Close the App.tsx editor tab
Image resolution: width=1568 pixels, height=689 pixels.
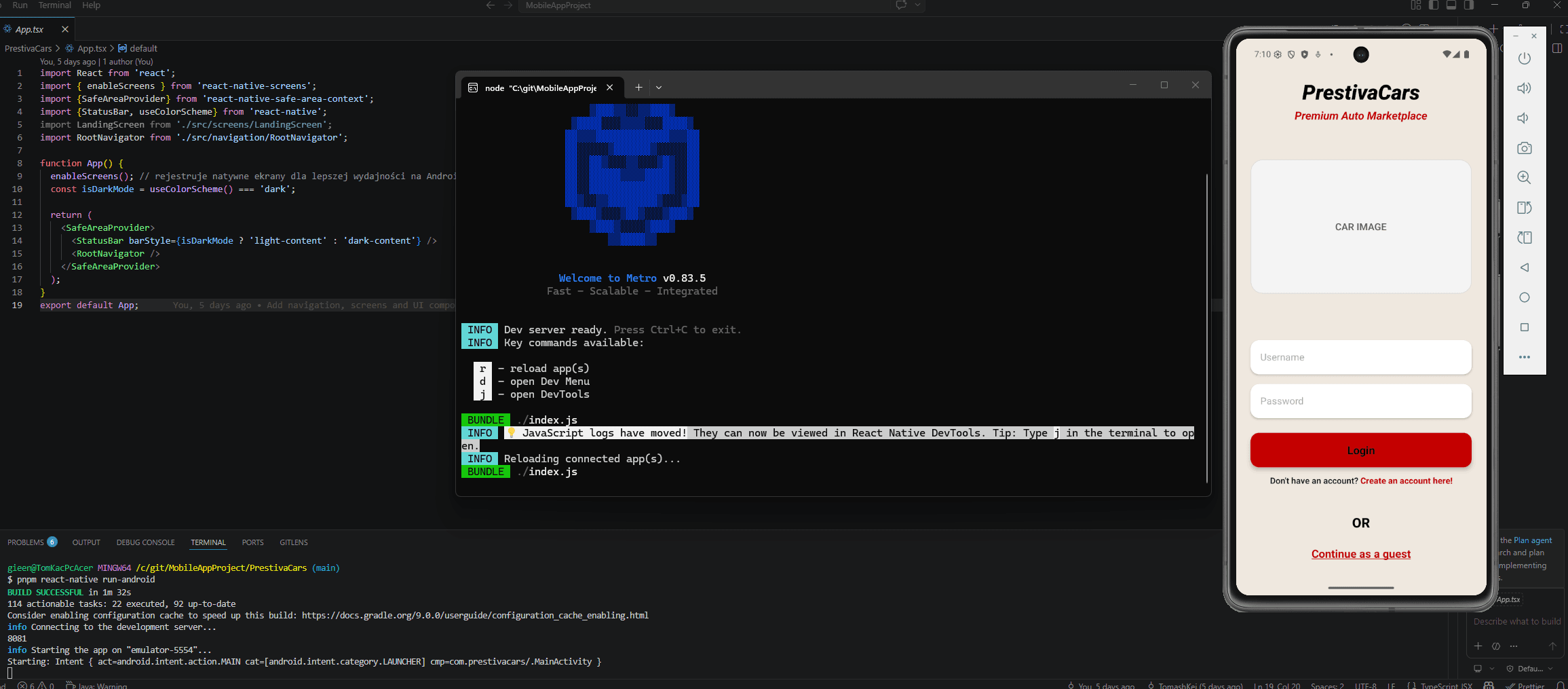pyautogui.click(x=65, y=29)
